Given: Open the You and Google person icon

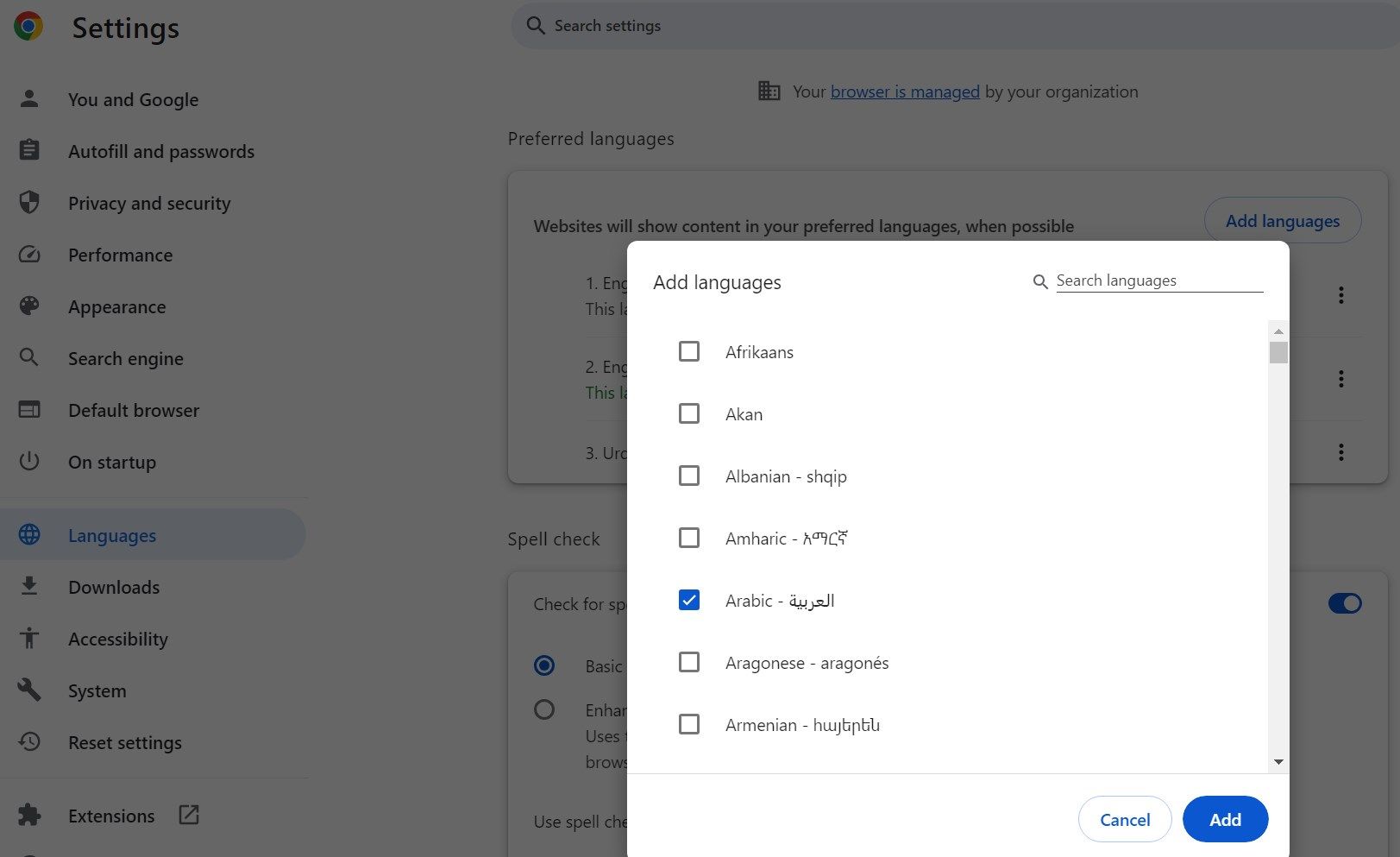Looking at the screenshot, I should (29, 98).
